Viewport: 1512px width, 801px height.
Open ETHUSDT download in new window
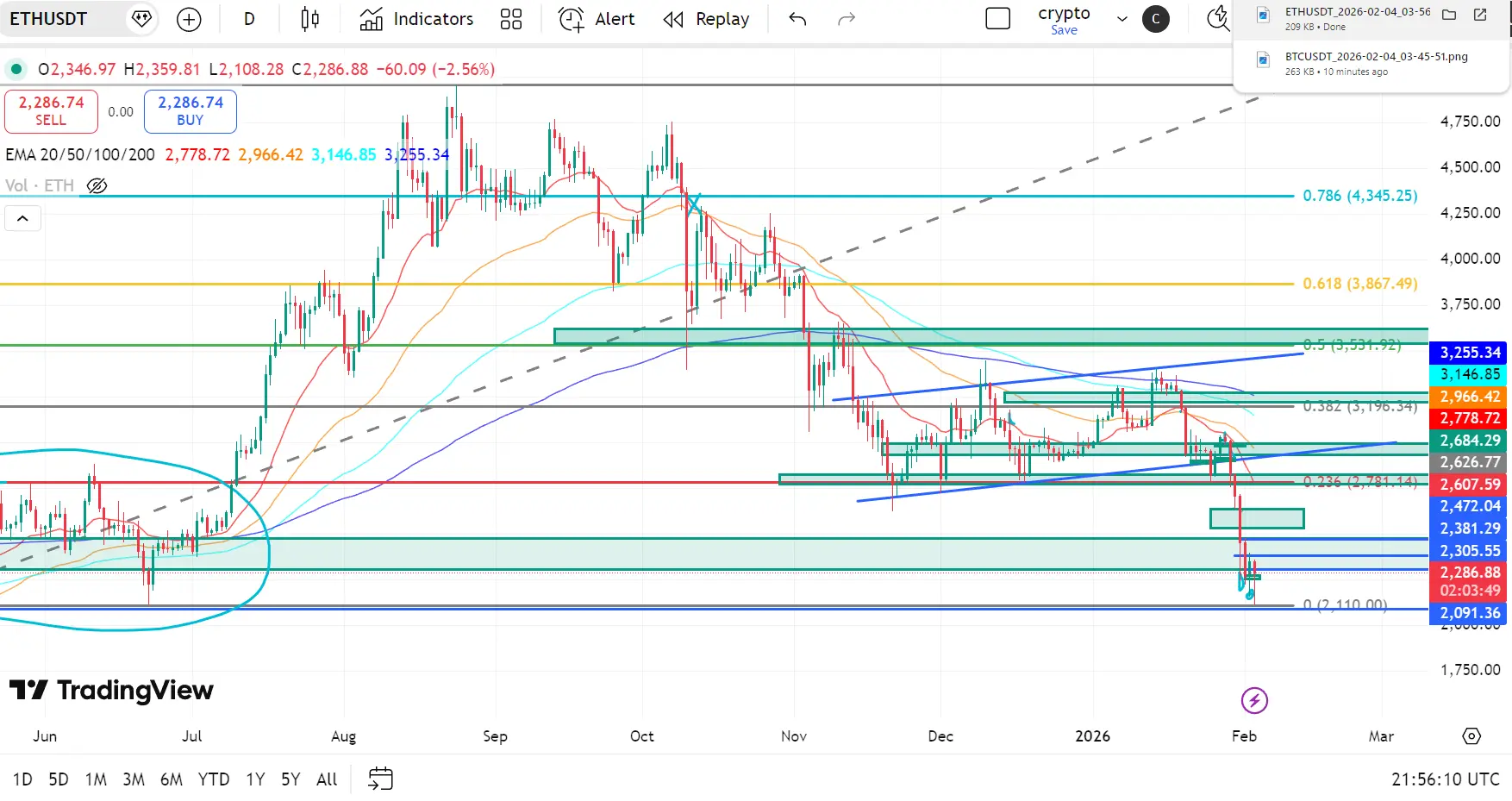click(x=1480, y=15)
